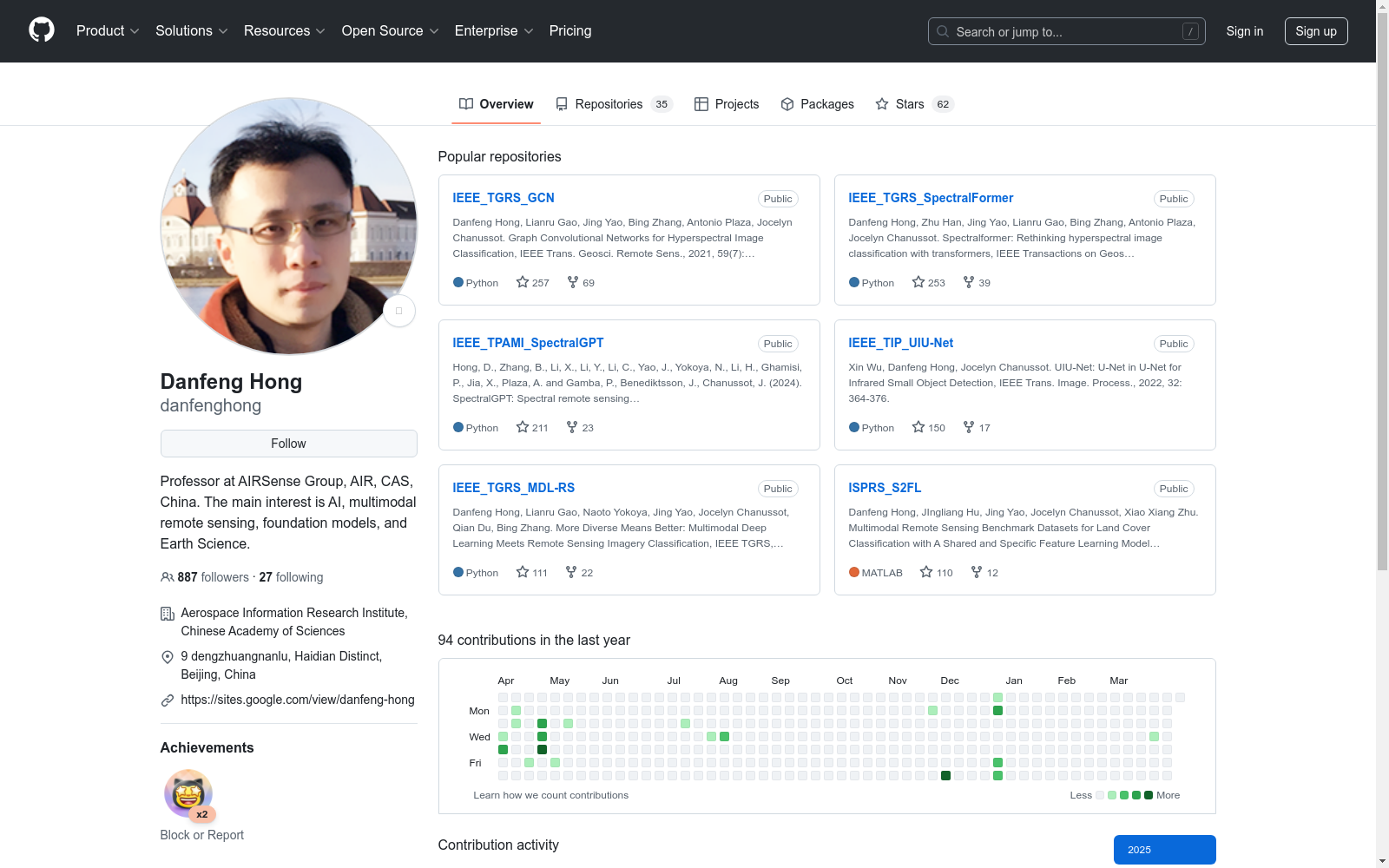This screenshot has width=1389, height=868.
Task: Expand the Open Source menu
Action: coord(390,31)
